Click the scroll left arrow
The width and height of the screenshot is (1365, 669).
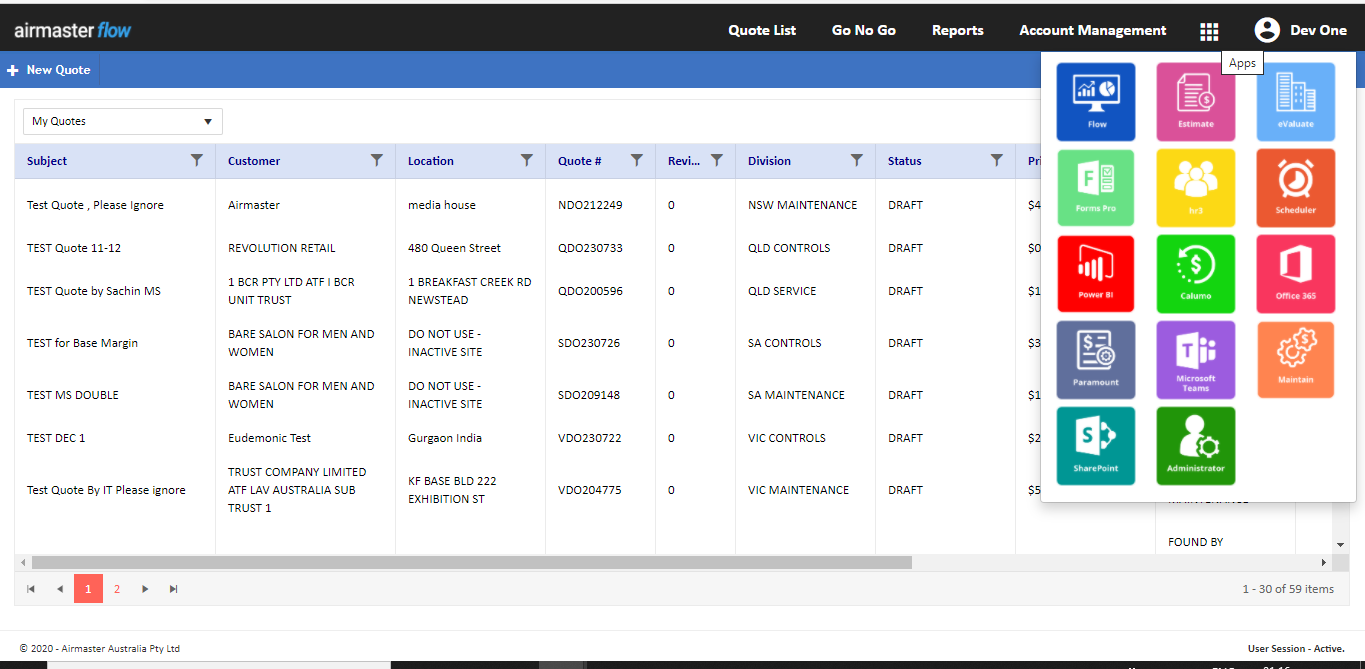click(23, 563)
